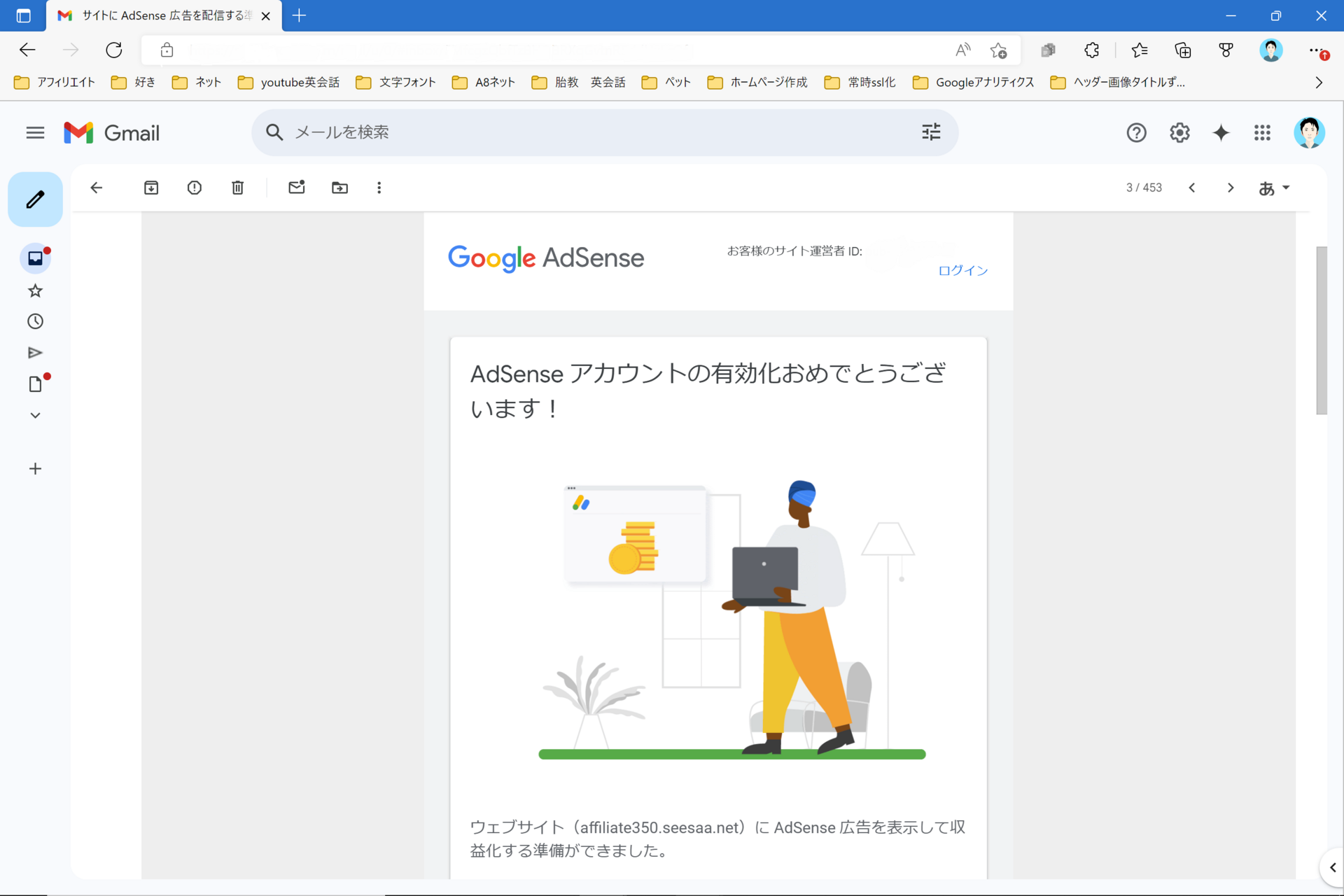This screenshot has width=1344, height=896.
Task: Click the ログイン link in the email
Action: 963,270
